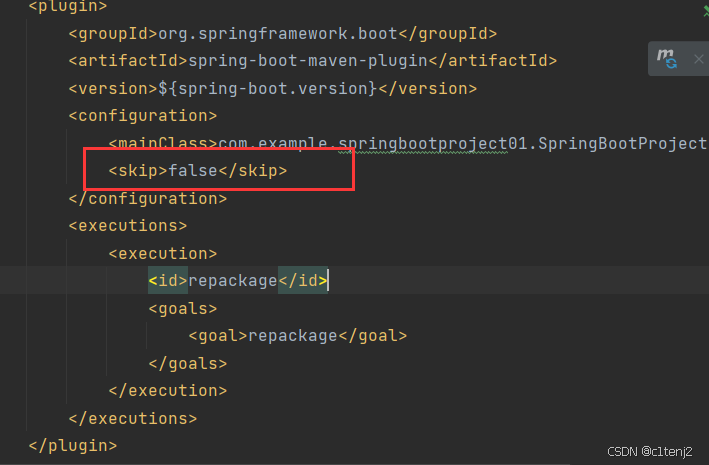The width and height of the screenshot is (709, 465).
Task: Click the version ${spring-boot.version} line
Action: coord(273,88)
